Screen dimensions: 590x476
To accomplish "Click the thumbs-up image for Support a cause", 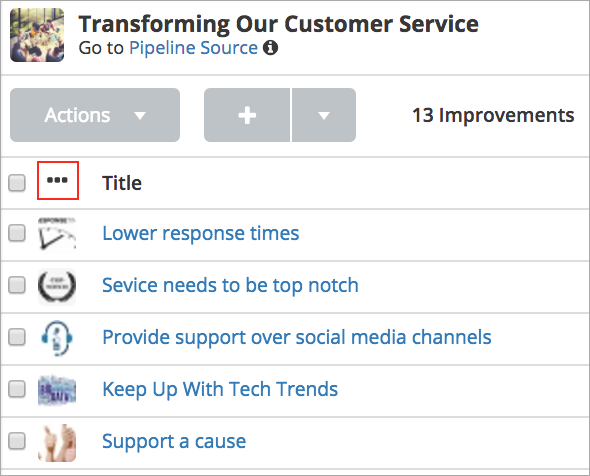I will (x=57, y=442).
